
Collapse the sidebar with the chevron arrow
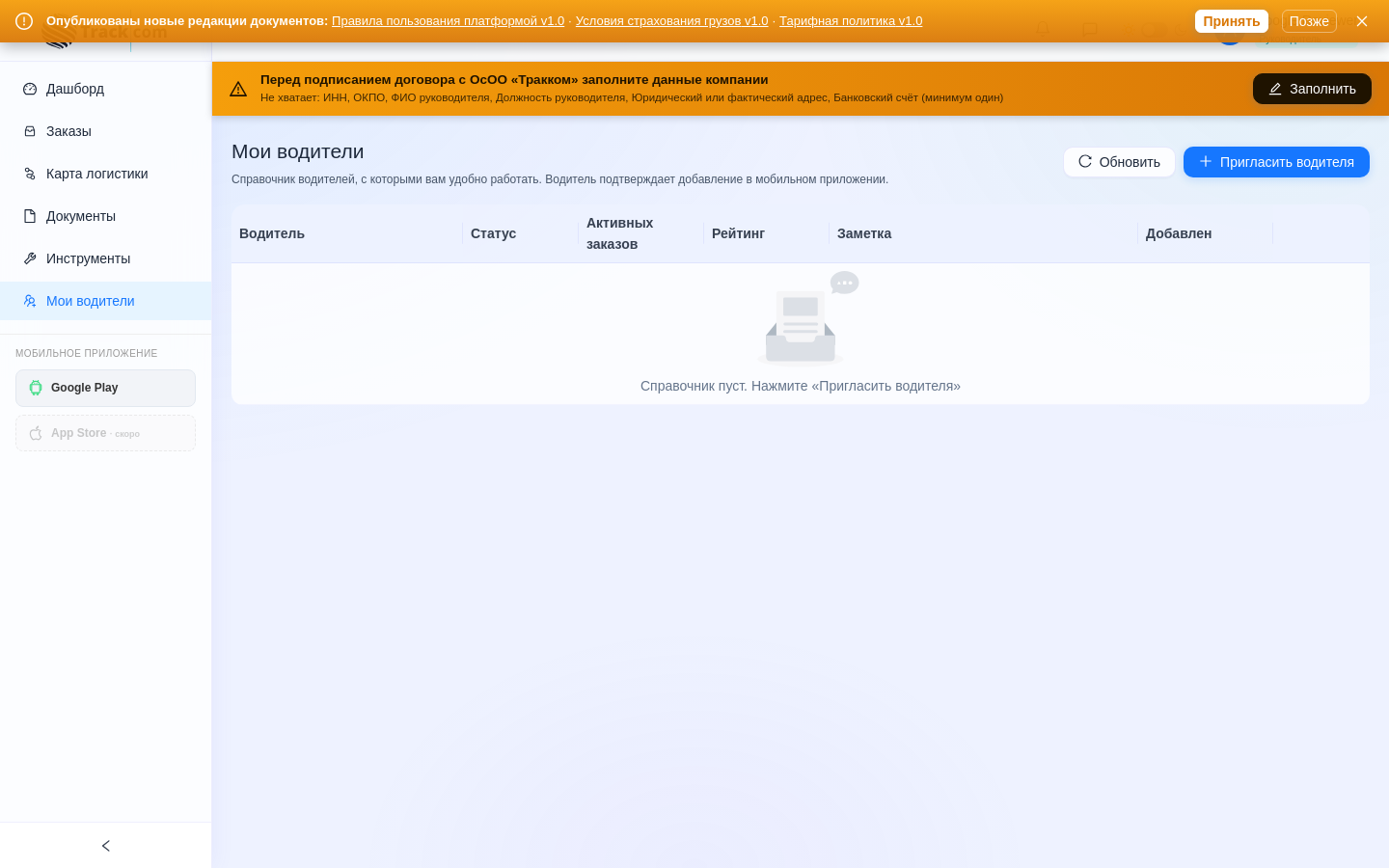coord(106,846)
